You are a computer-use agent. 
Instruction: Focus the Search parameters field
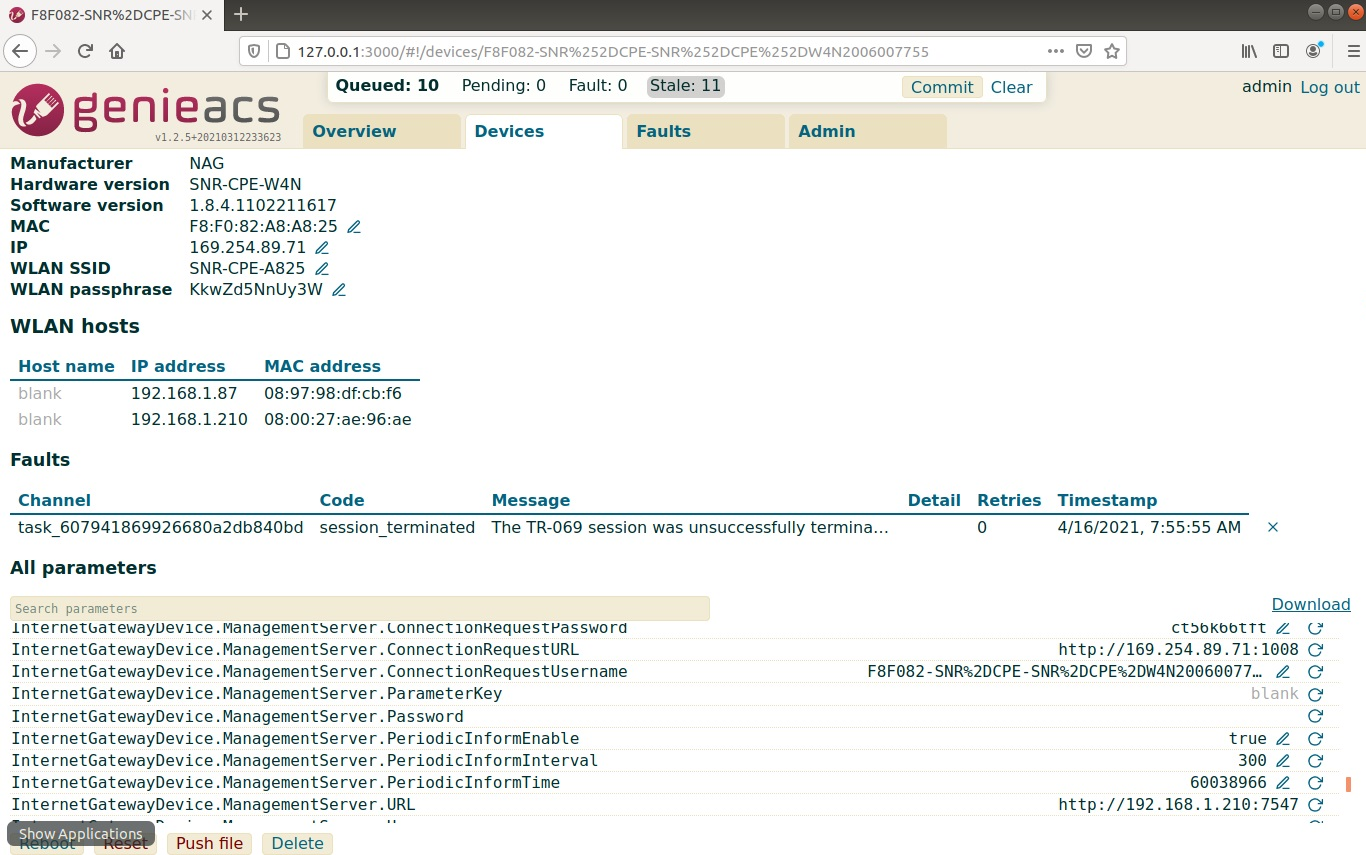pyautogui.click(x=360, y=608)
